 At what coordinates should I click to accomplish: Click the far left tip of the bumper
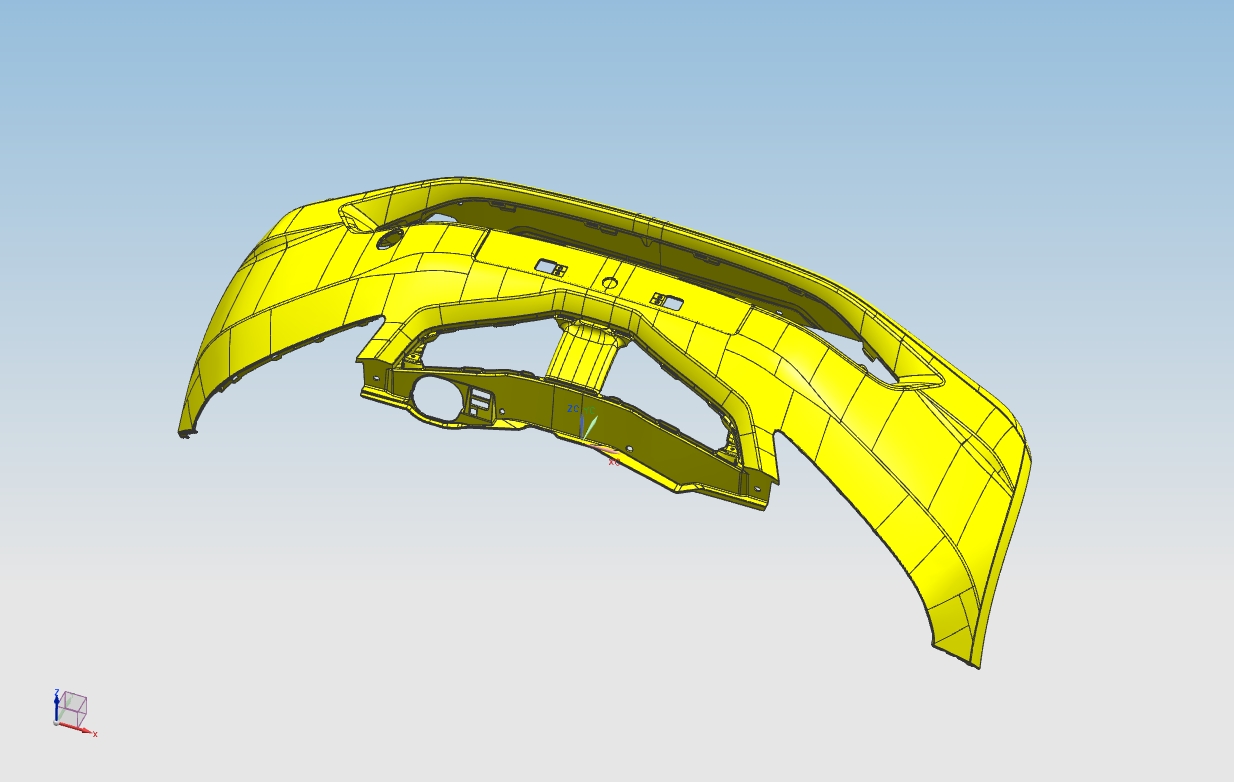[x=185, y=433]
